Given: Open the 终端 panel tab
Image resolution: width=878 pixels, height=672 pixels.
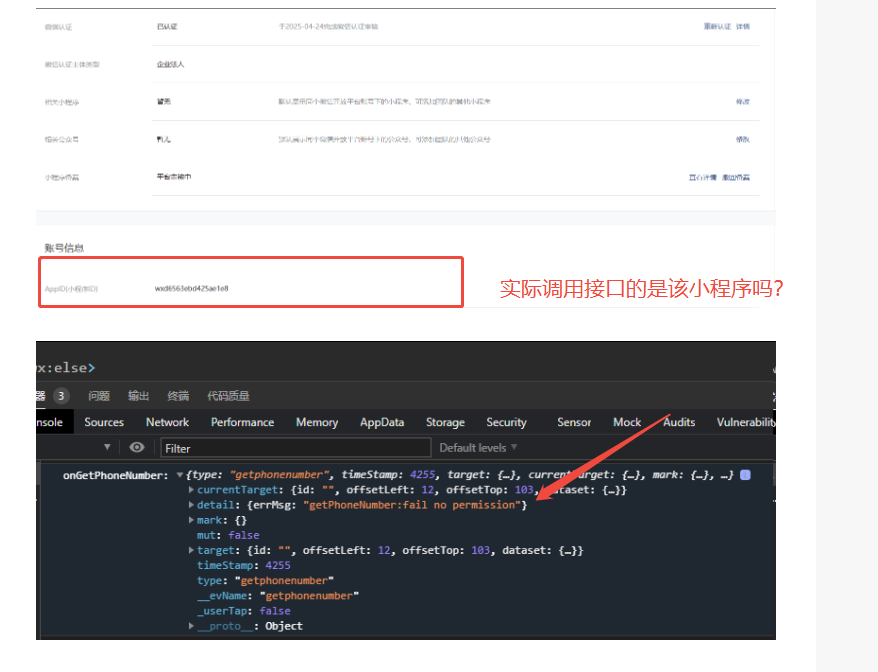Looking at the screenshot, I should point(178,396).
